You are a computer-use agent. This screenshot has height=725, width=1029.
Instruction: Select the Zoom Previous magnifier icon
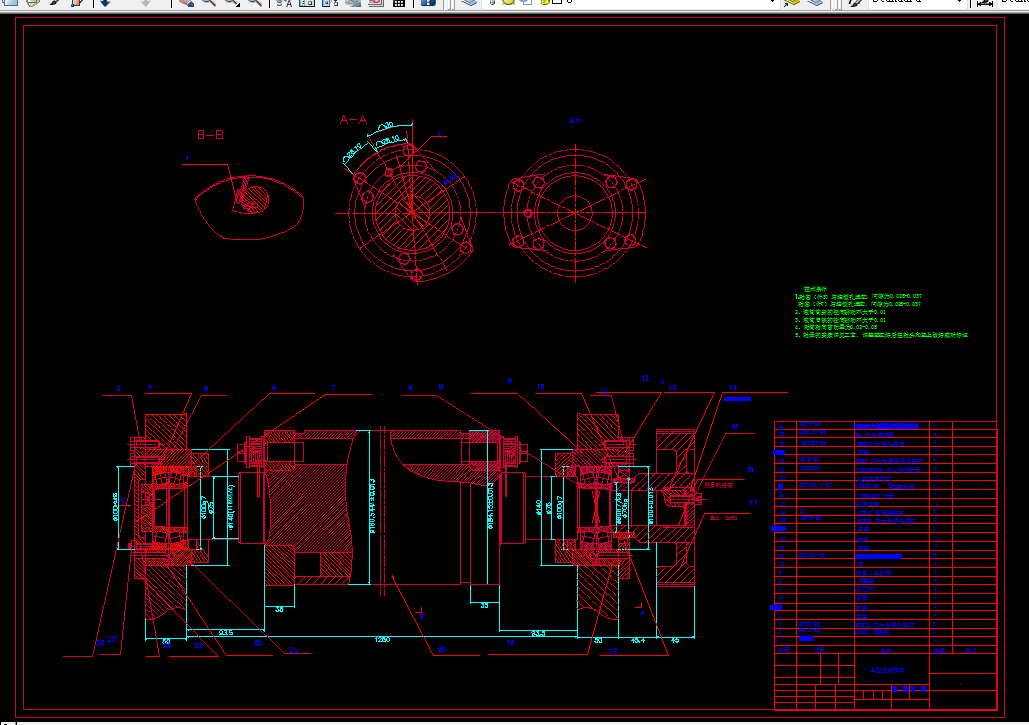255,3
